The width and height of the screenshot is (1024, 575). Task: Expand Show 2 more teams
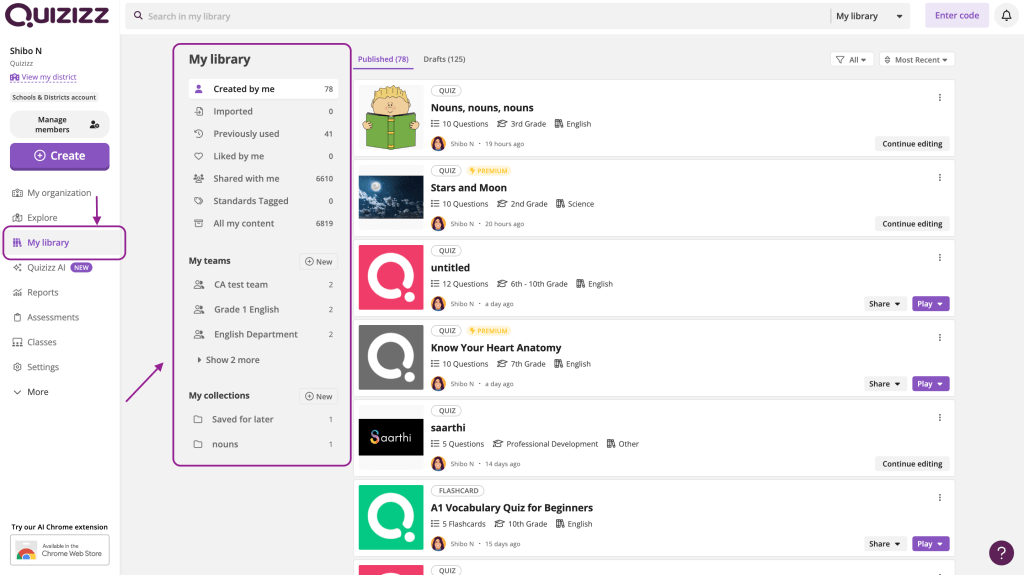point(232,360)
